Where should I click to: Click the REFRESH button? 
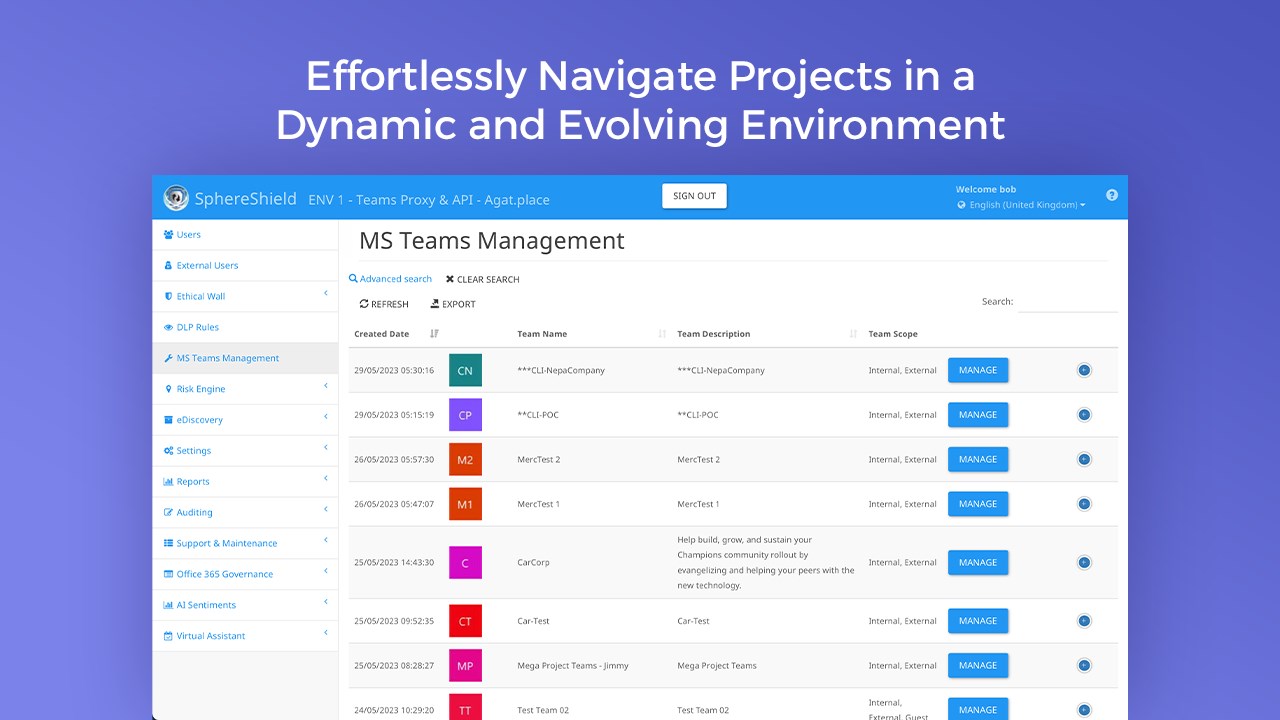pos(384,304)
